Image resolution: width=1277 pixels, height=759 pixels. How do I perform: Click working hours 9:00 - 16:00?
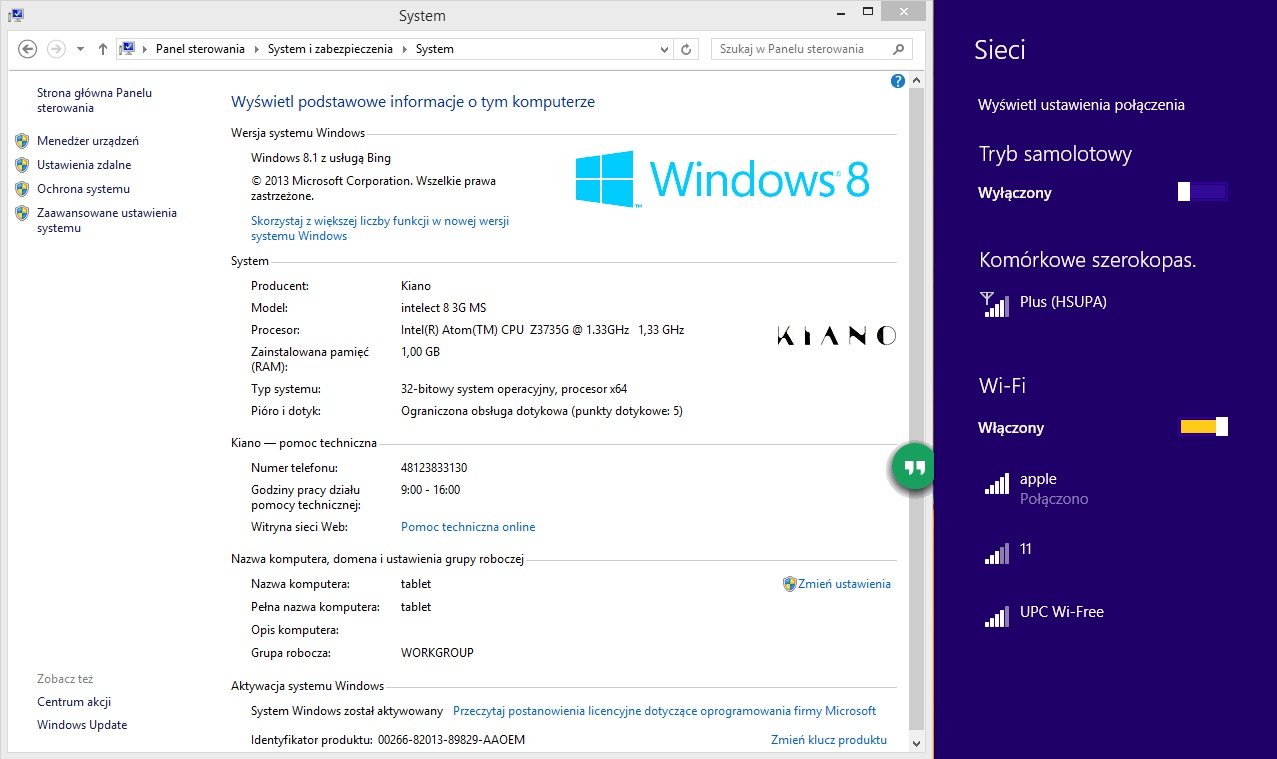[x=431, y=490]
